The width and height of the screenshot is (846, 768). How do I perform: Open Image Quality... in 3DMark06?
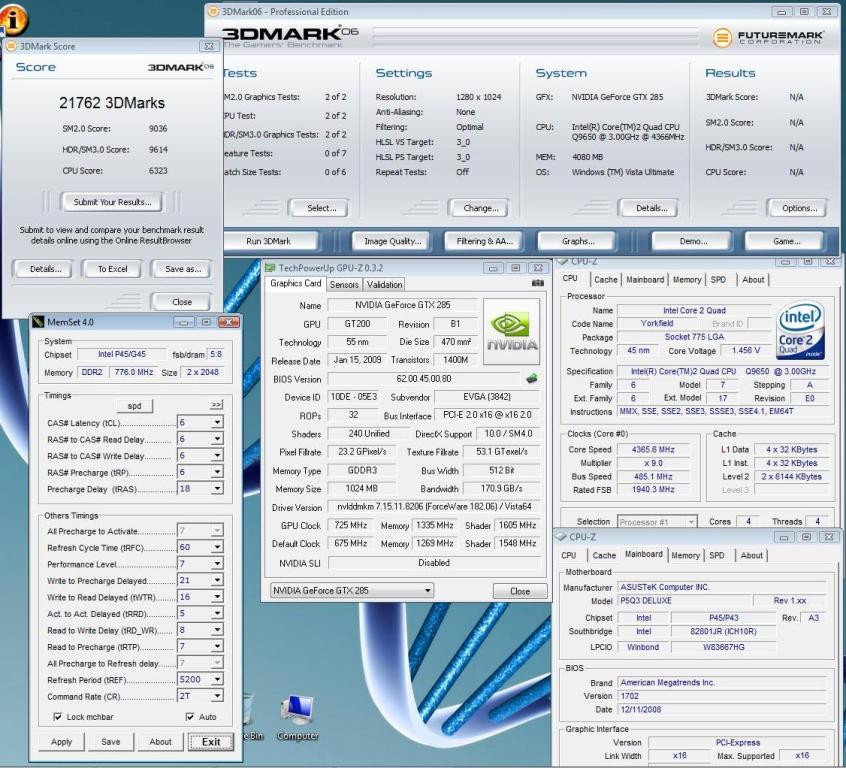[x=392, y=241]
